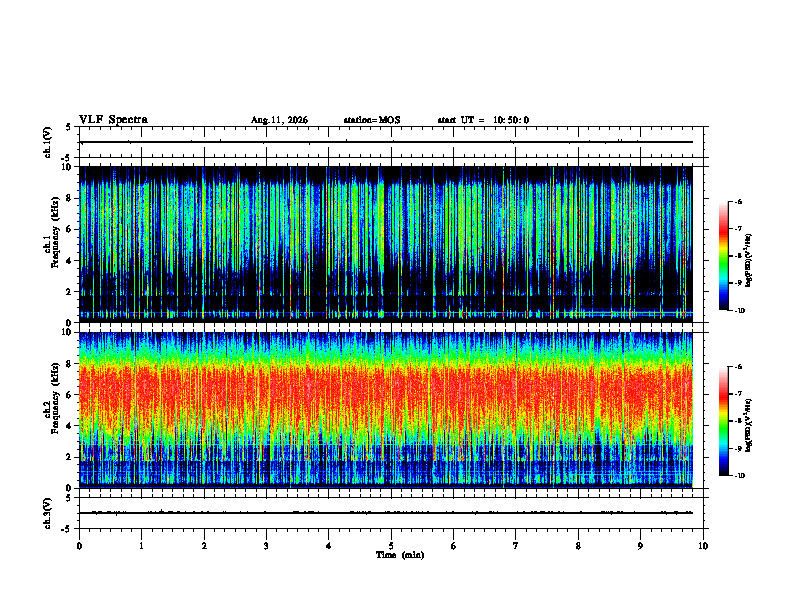792x612 pixels.
Task: Click the time axis tick label "1"
Action: point(141,546)
